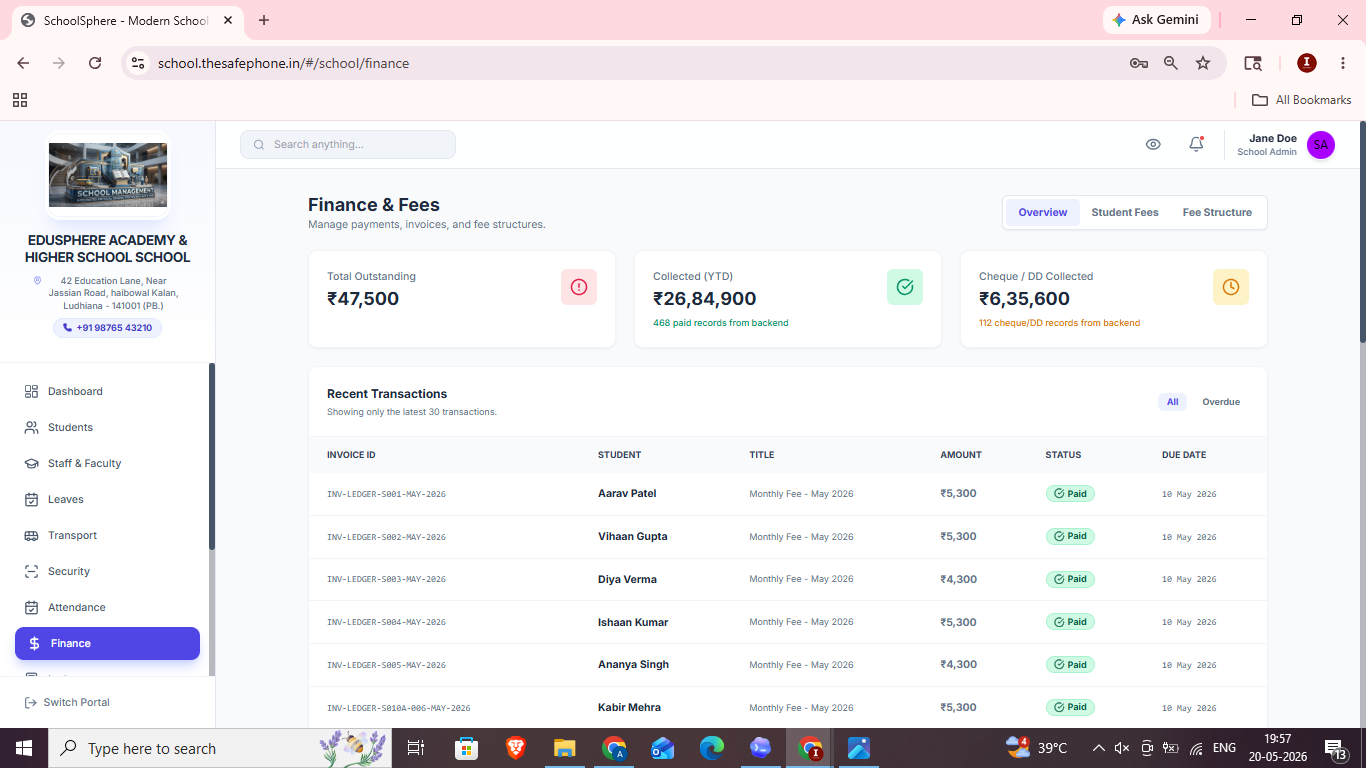
Task: Click the Ask Gemini button
Action: (1156, 20)
